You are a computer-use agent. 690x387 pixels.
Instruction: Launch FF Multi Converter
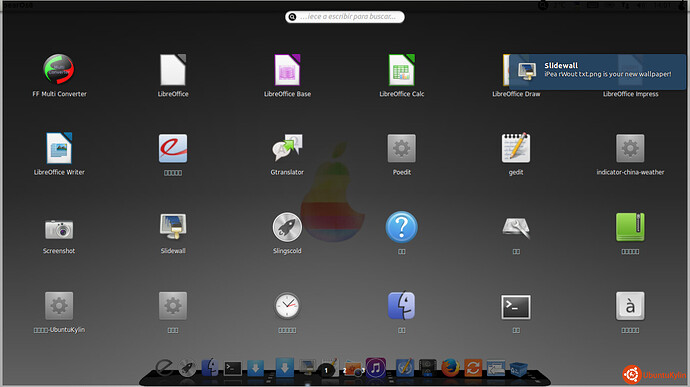tap(59, 70)
